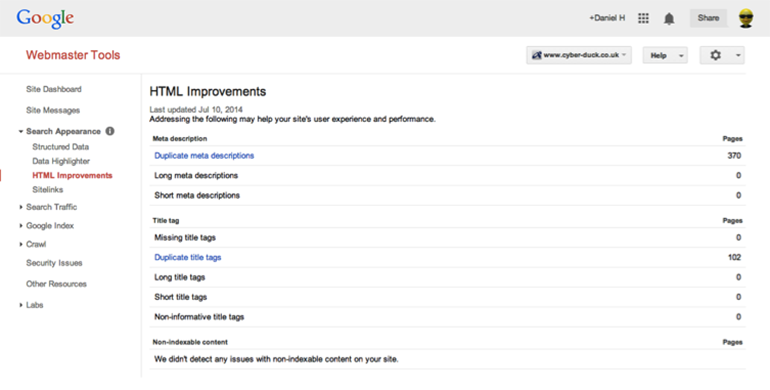Open Duplicate title tags link
This screenshot has height=390, width=770.
coord(188,257)
